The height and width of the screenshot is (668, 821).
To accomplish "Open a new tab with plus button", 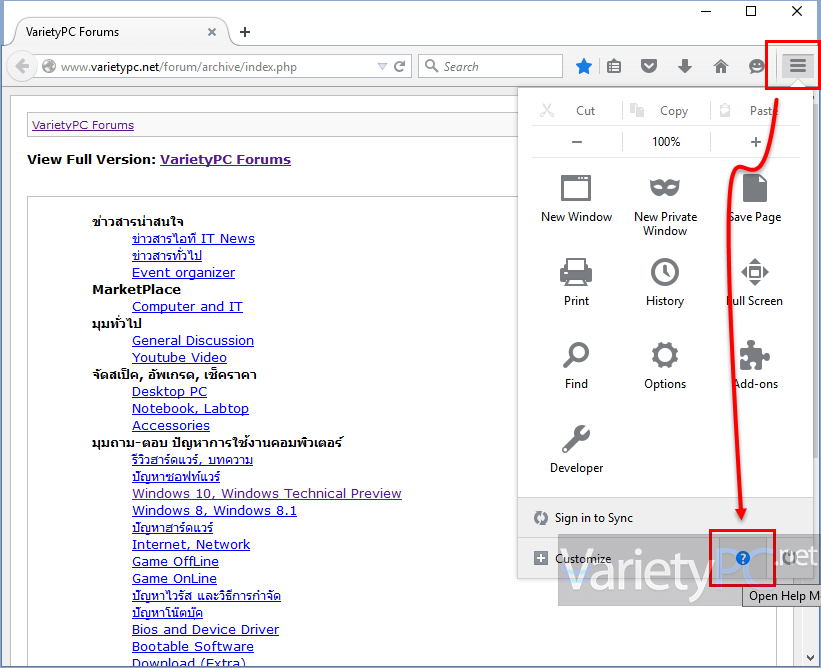I will (x=245, y=32).
